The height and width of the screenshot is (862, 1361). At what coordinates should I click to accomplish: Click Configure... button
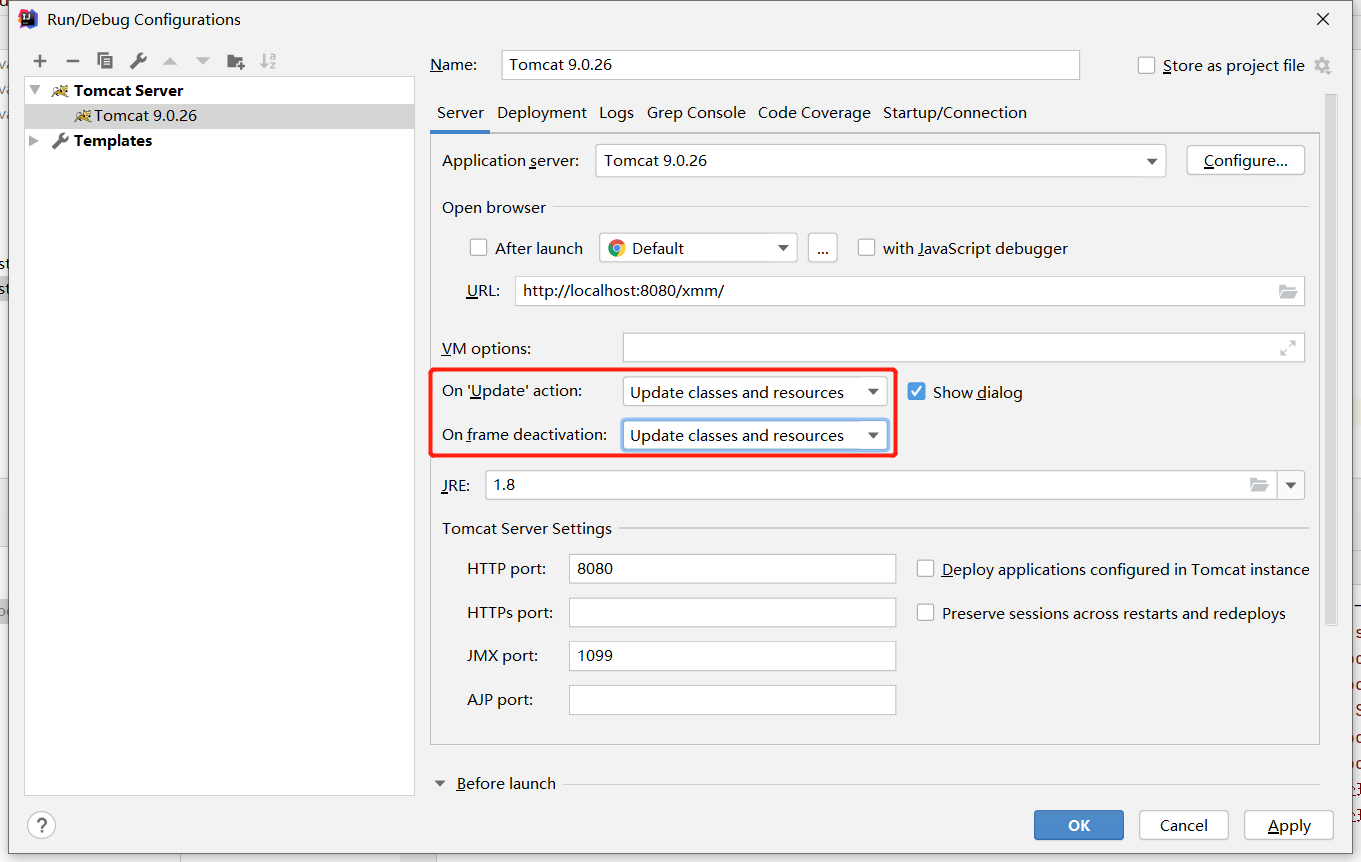point(1246,161)
